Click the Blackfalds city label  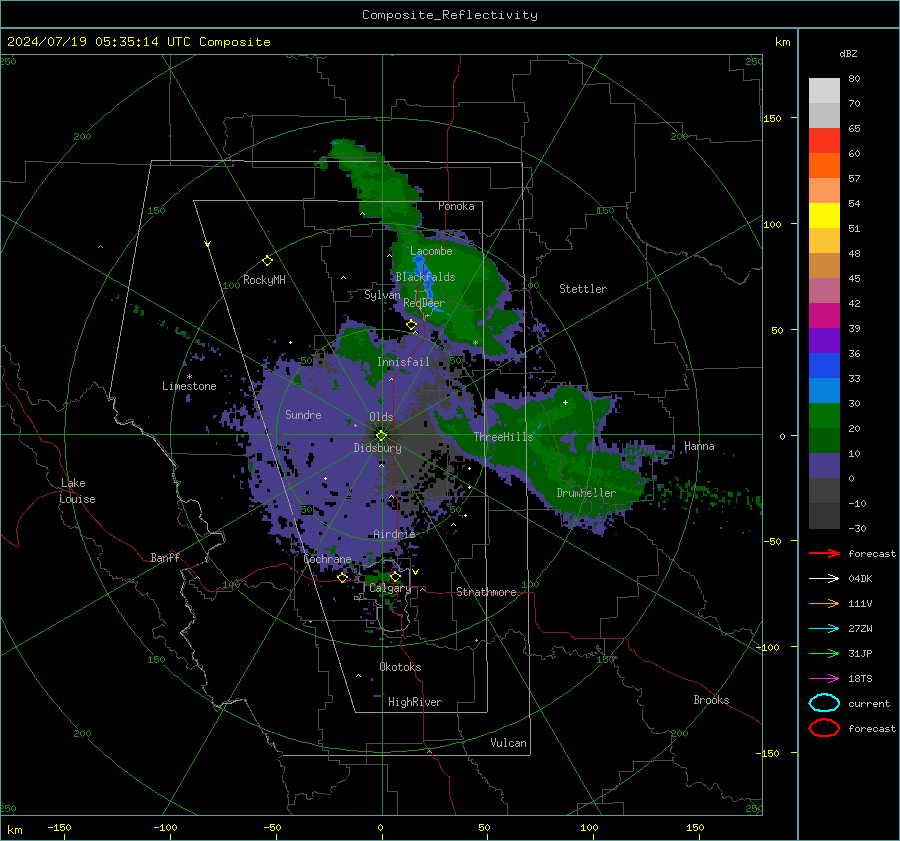pos(425,277)
